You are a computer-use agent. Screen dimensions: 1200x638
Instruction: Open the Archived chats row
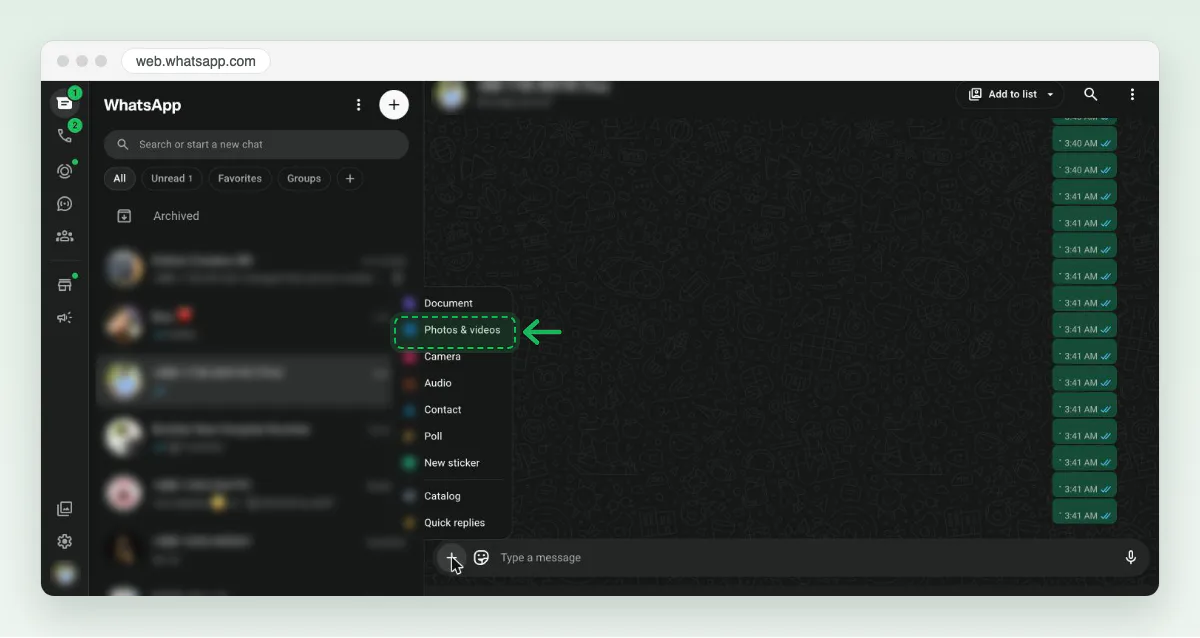256,216
